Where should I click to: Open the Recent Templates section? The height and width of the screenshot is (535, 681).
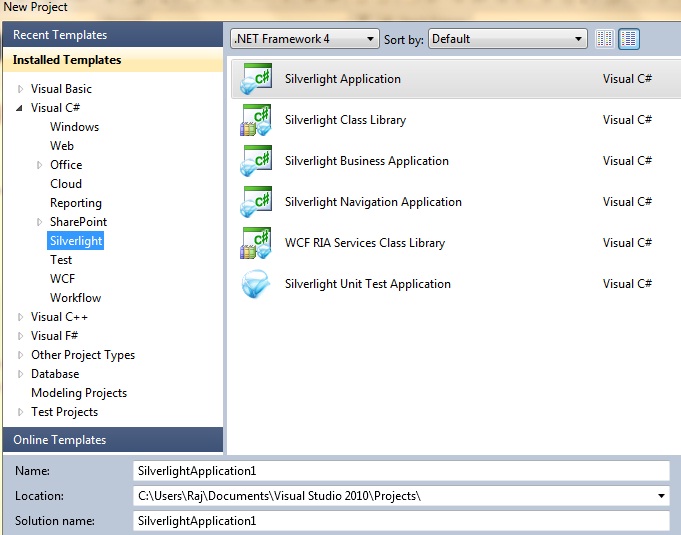[x=113, y=35]
